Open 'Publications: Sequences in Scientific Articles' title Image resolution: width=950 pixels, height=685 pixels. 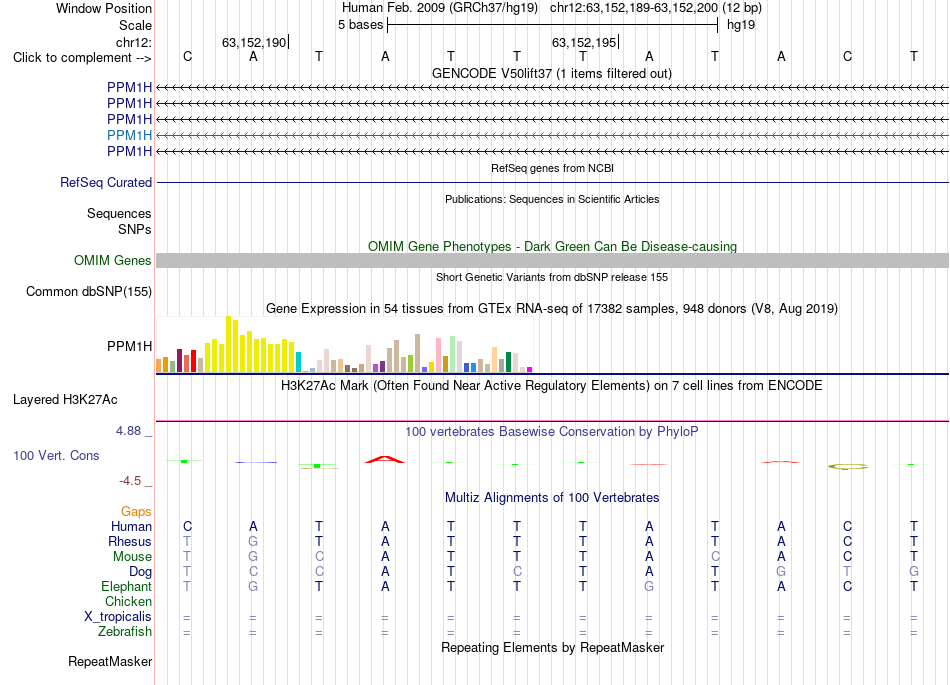(552, 199)
